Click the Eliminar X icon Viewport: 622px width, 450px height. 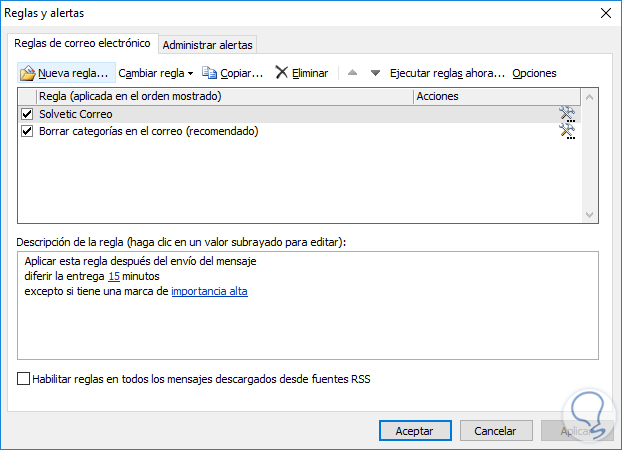click(282, 73)
